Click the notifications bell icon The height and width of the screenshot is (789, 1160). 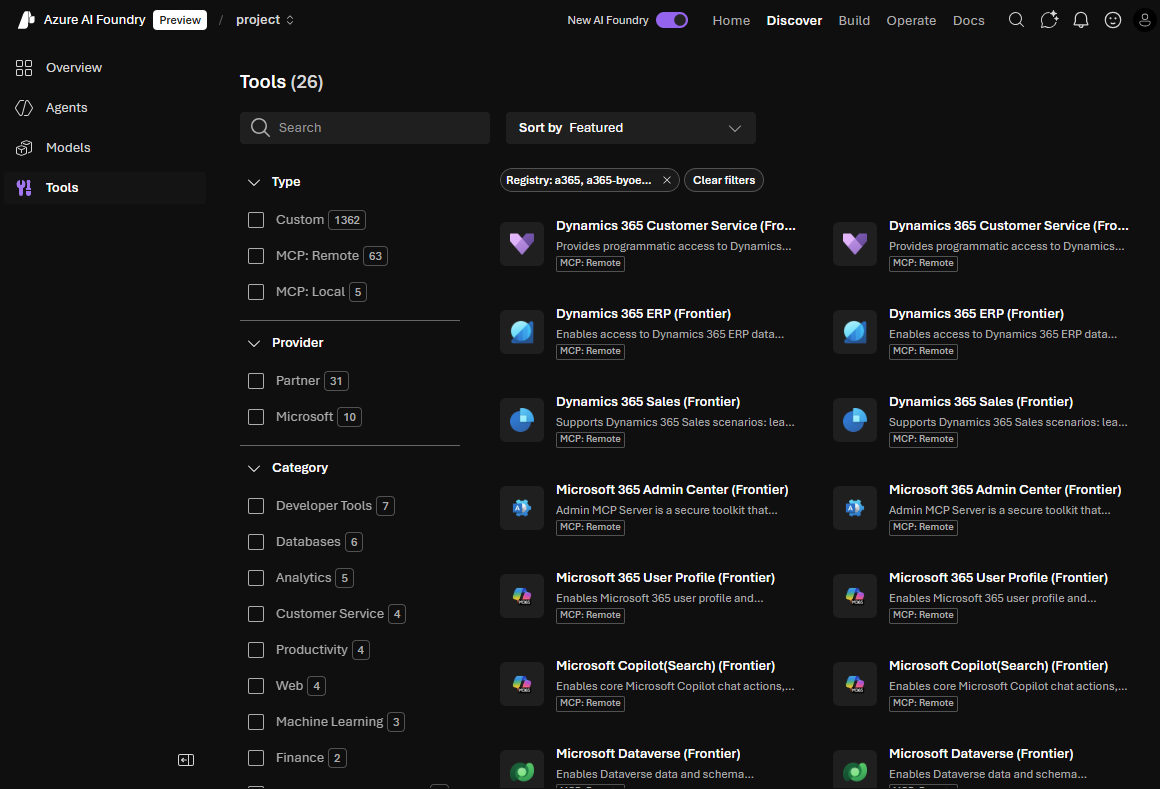pyautogui.click(x=1081, y=19)
